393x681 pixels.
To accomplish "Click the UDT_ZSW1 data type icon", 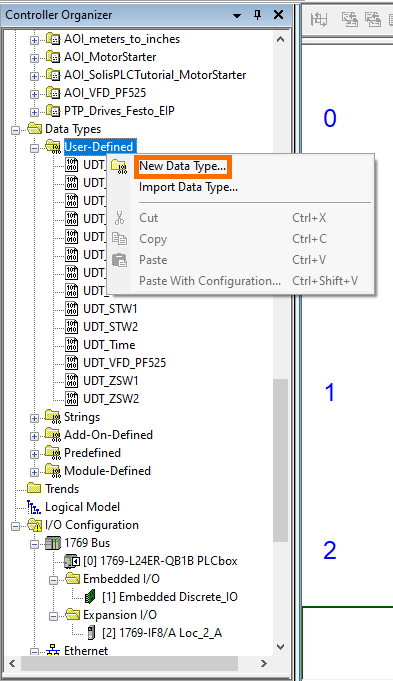I will point(72,381).
